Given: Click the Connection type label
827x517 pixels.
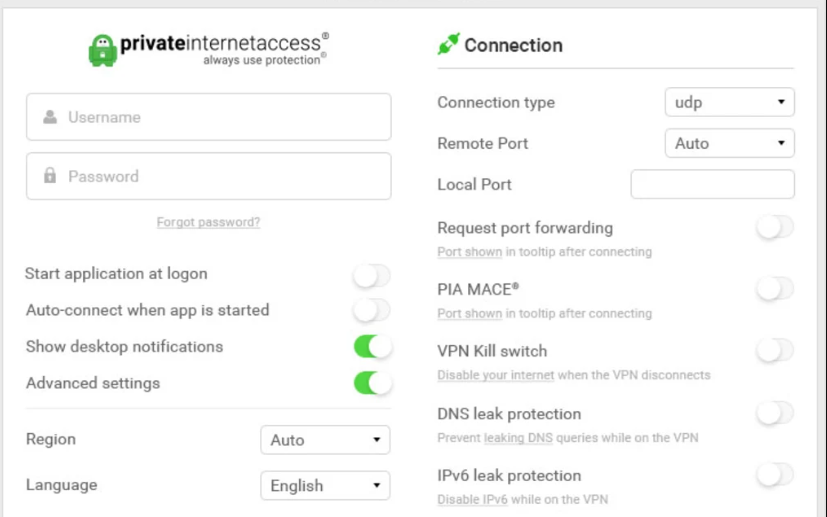Looking at the screenshot, I should [x=496, y=102].
